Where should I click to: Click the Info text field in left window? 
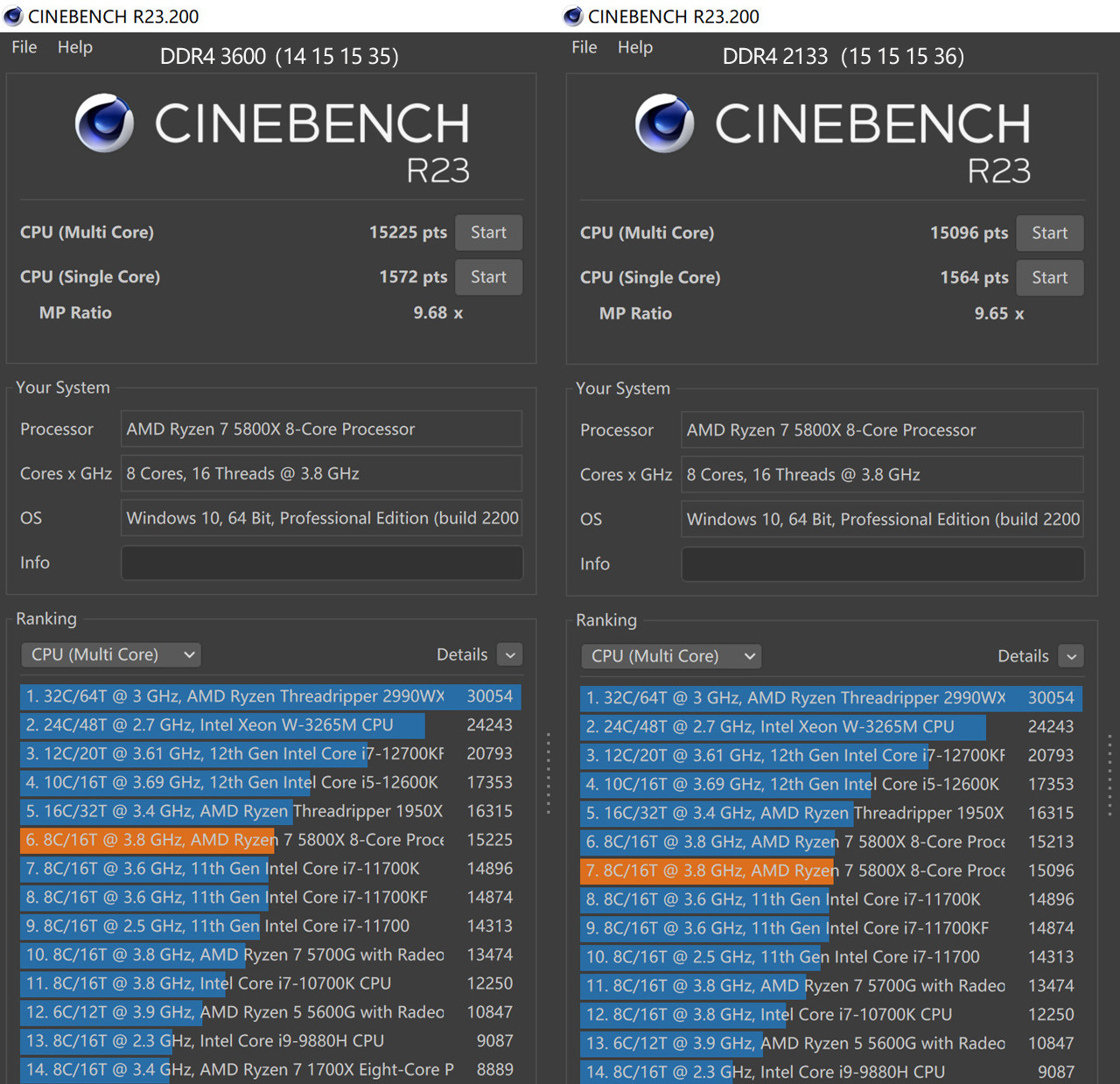pyautogui.click(x=321, y=563)
